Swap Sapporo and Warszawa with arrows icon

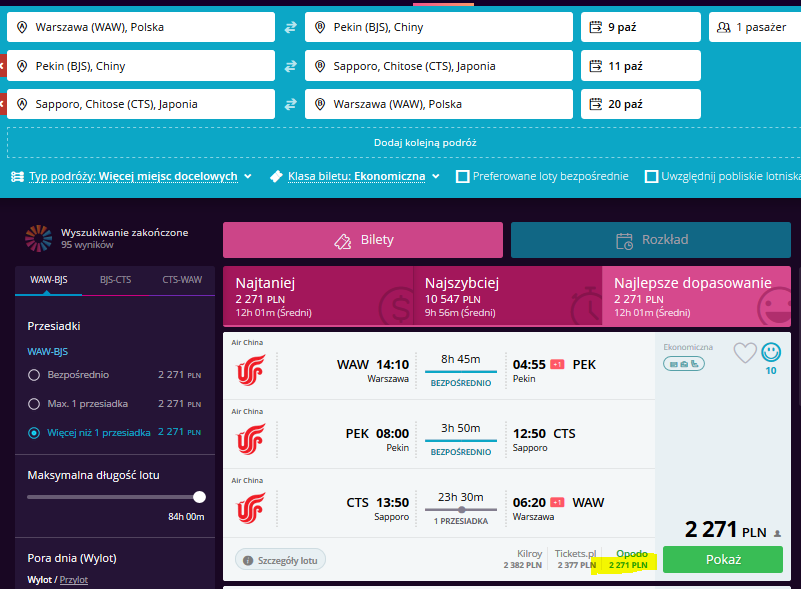pyautogui.click(x=290, y=104)
